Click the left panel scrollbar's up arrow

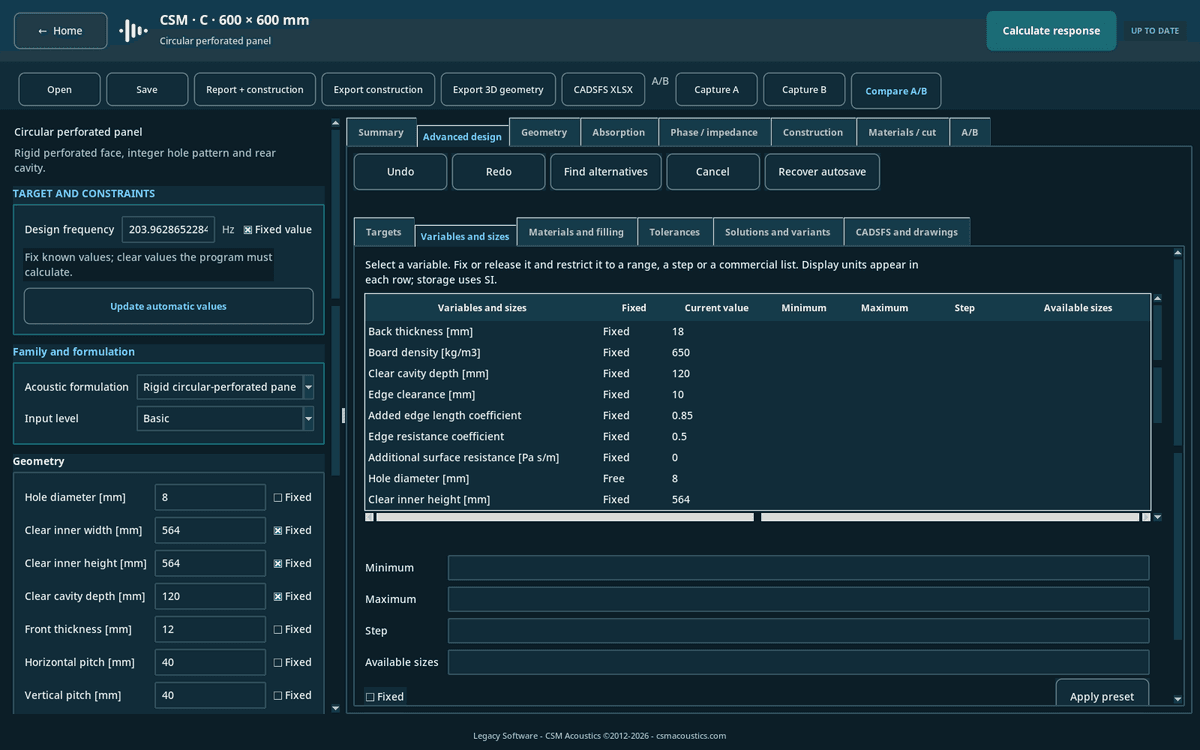tap(335, 124)
